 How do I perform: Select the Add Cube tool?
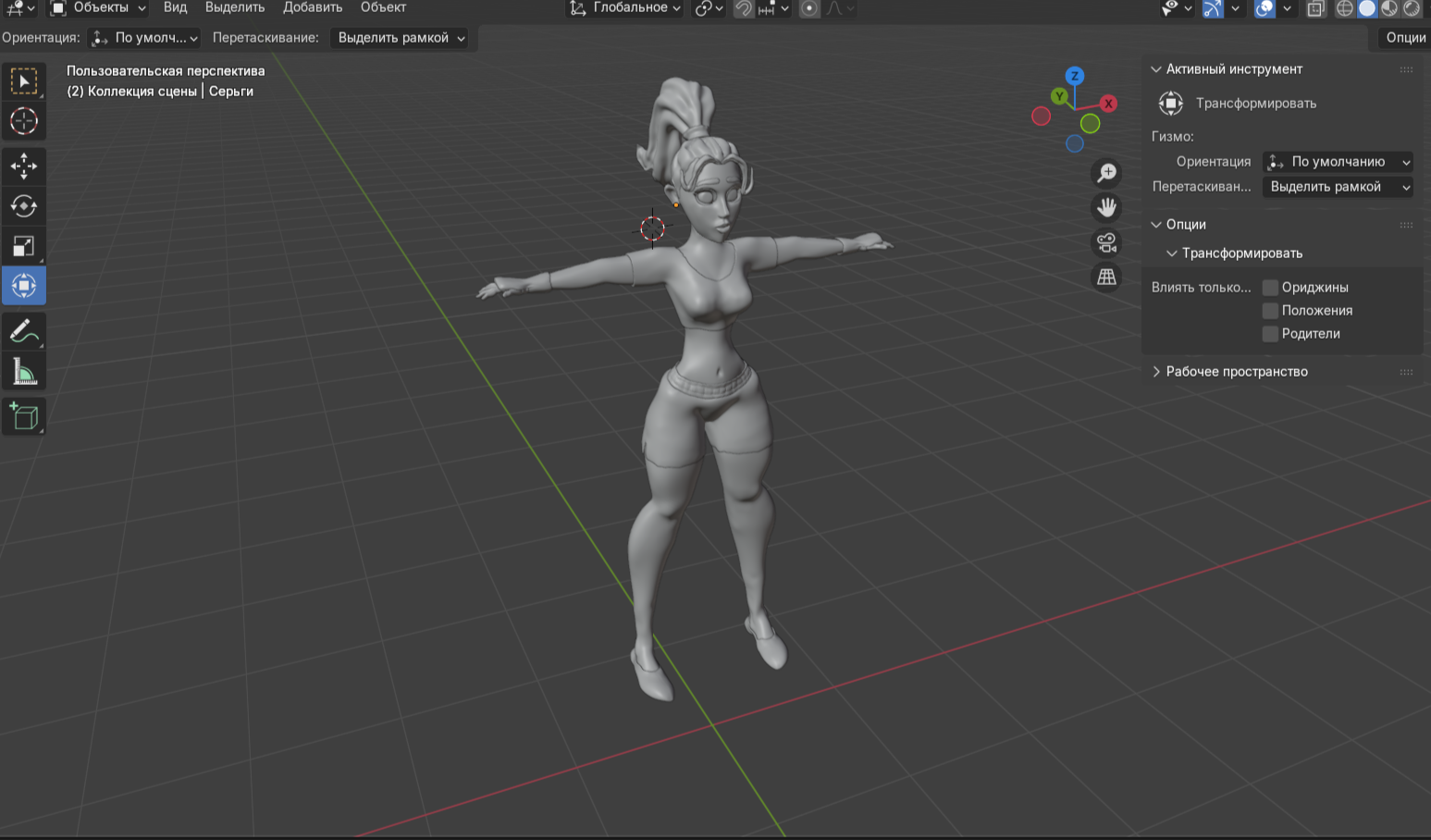tap(24, 416)
